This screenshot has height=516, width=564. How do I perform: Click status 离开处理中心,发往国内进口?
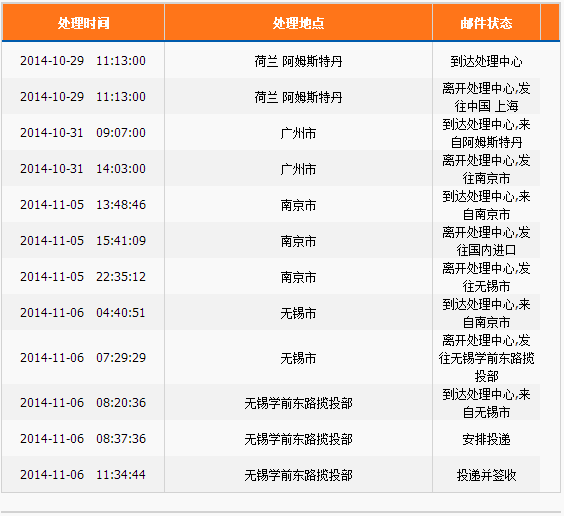(486, 241)
